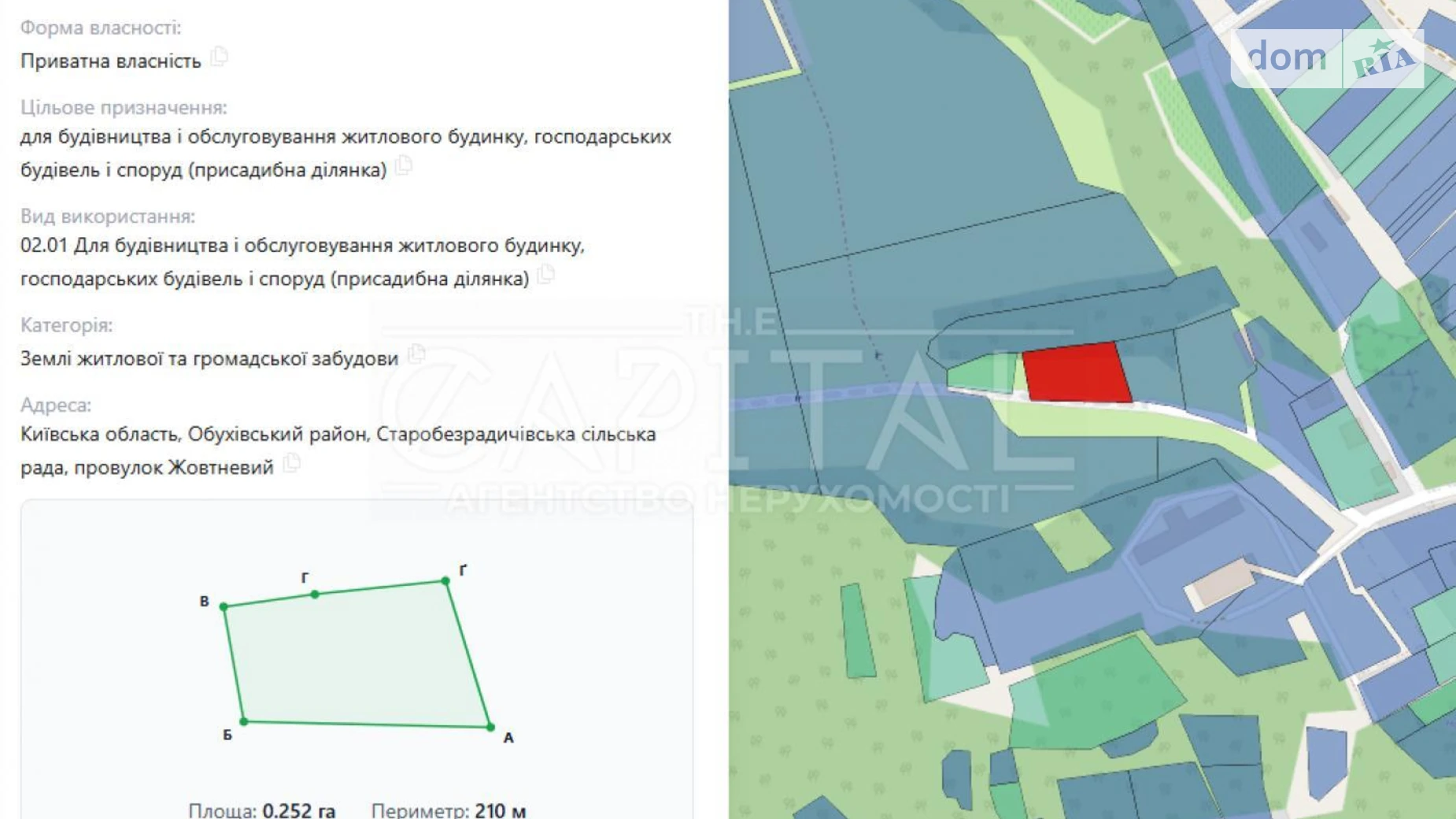
Task: Click the green parcel outline diagram
Action: point(357,655)
